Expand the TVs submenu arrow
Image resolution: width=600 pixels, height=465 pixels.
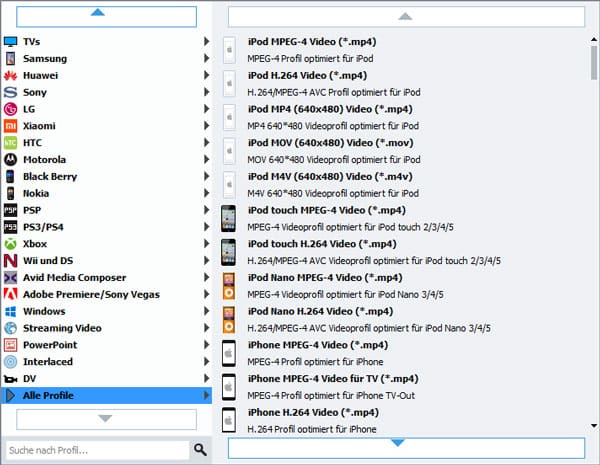coord(207,41)
